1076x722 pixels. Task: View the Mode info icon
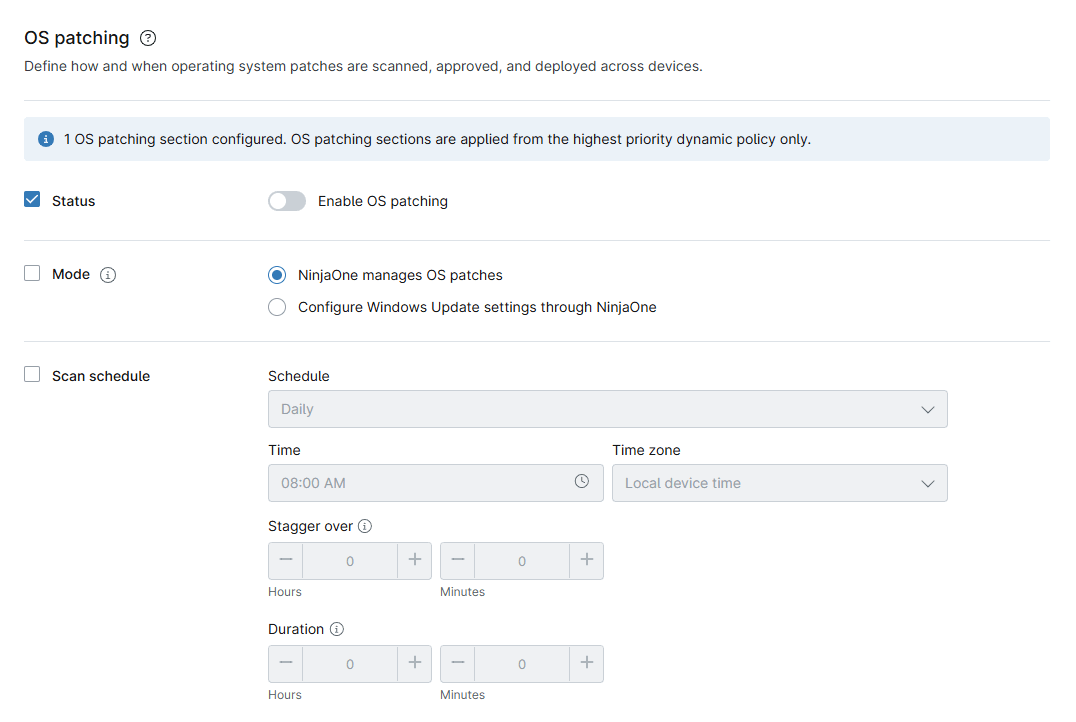pos(107,274)
